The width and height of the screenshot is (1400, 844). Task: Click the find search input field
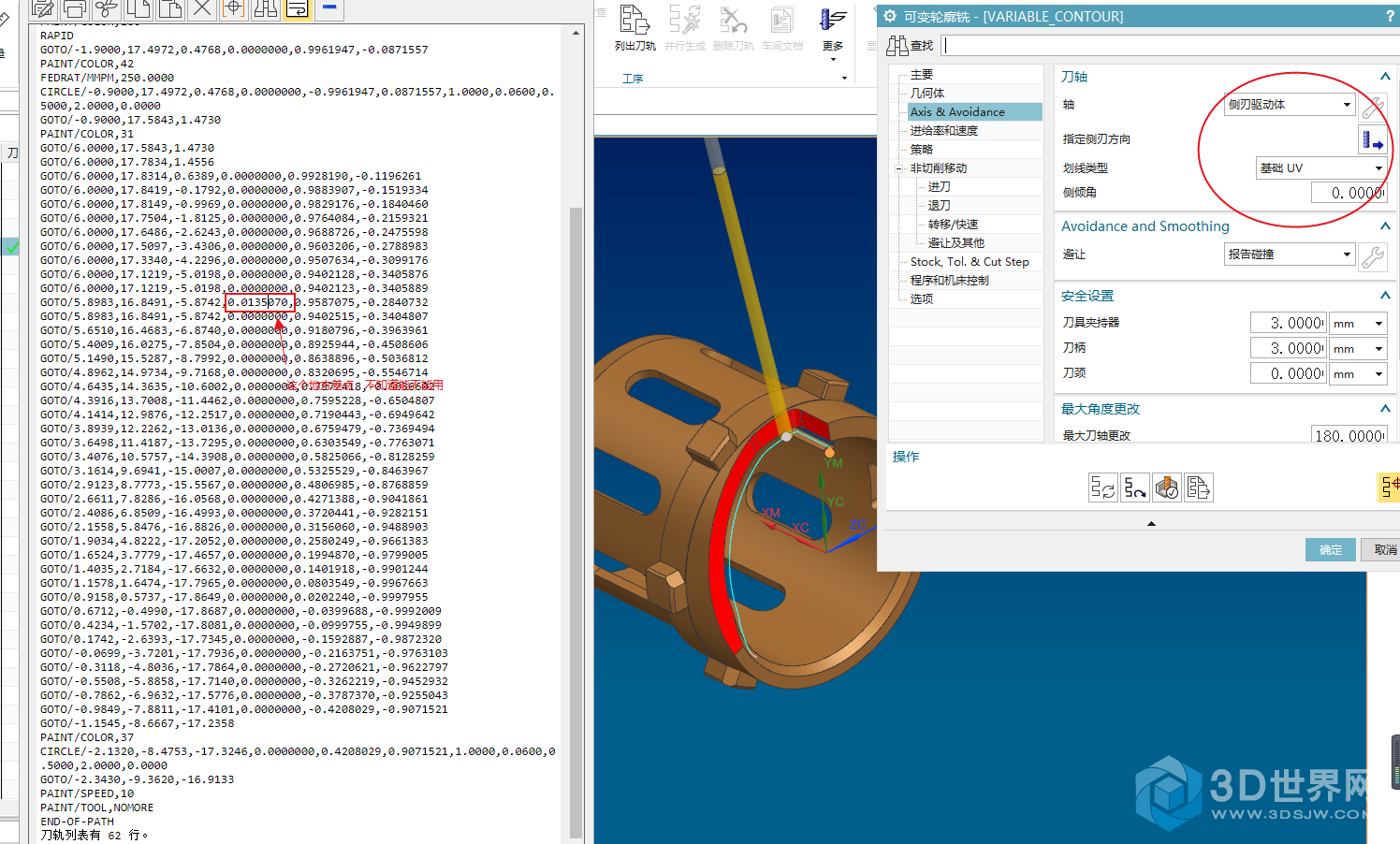[1170, 45]
